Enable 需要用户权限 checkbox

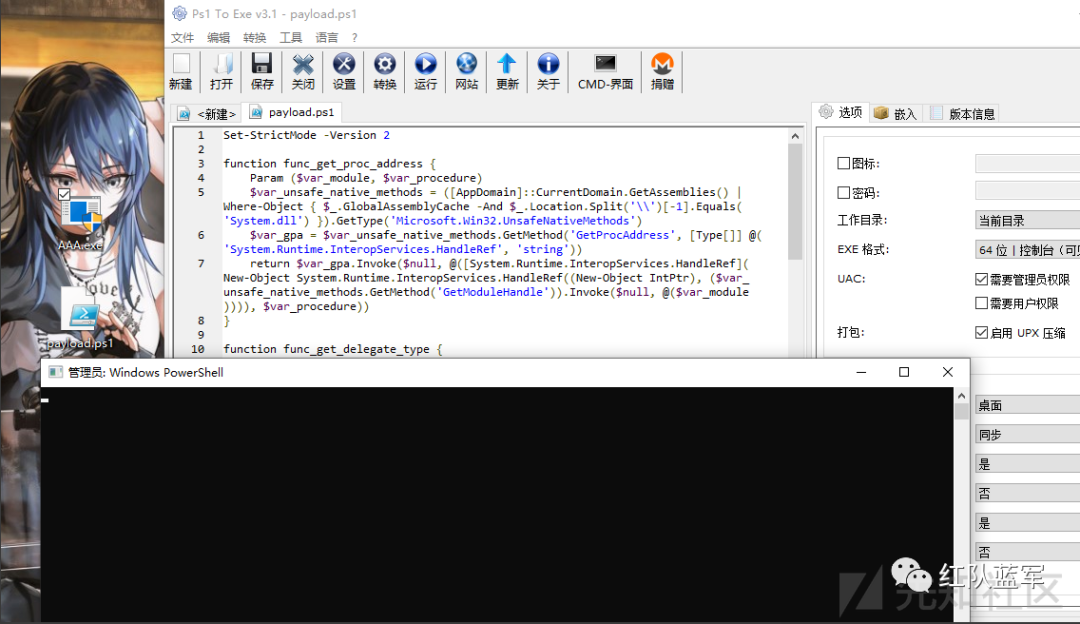click(982, 303)
